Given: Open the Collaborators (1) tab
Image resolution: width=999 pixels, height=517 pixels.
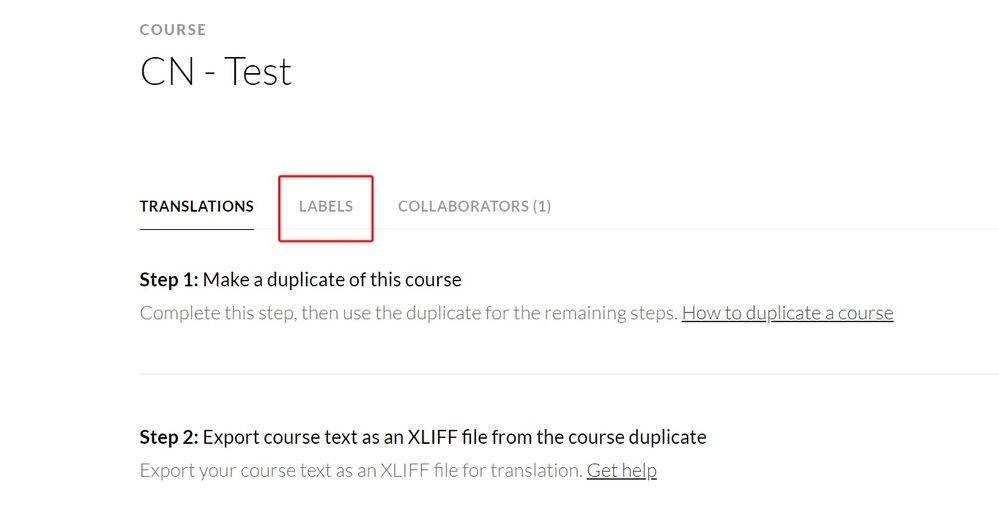Looking at the screenshot, I should tap(474, 206).
